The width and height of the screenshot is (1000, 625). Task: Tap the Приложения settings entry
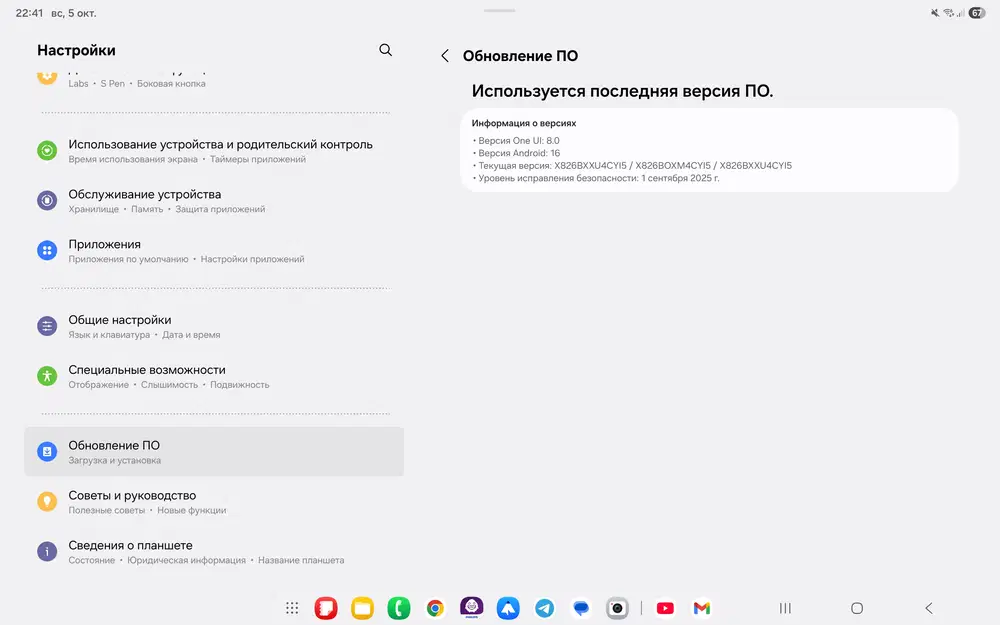(x=214, y=250)
